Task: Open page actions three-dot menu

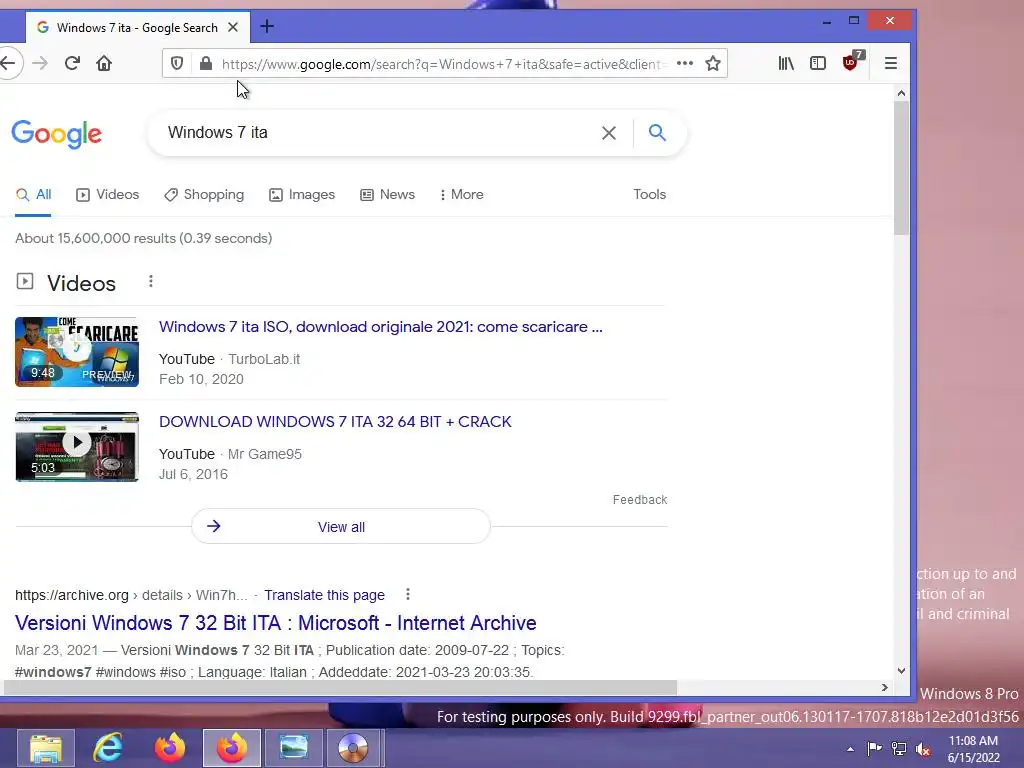Action: pyautogui.click(x=684, y=63)
